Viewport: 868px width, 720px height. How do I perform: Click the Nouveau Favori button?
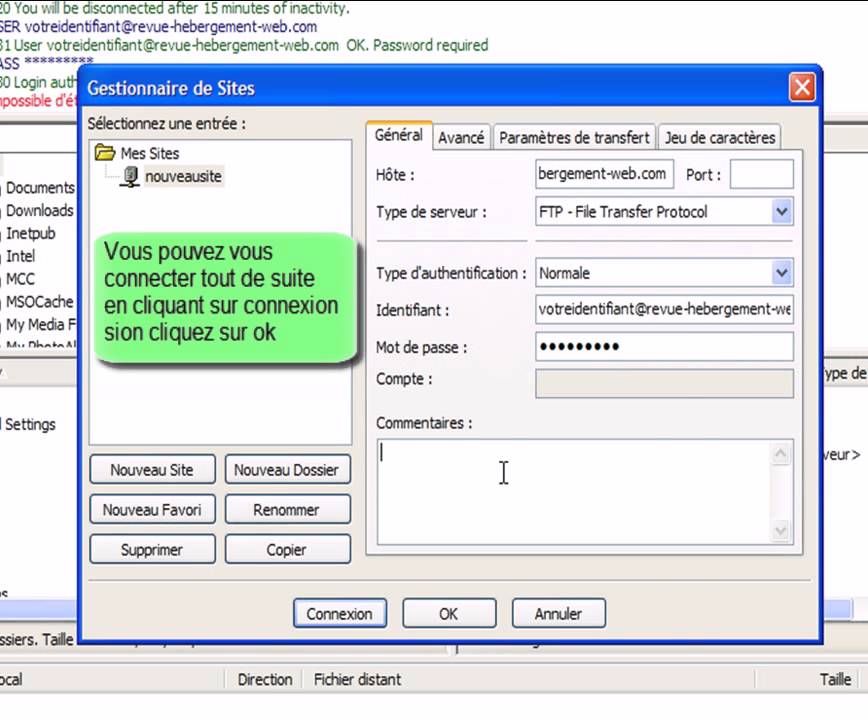(152, 509)
